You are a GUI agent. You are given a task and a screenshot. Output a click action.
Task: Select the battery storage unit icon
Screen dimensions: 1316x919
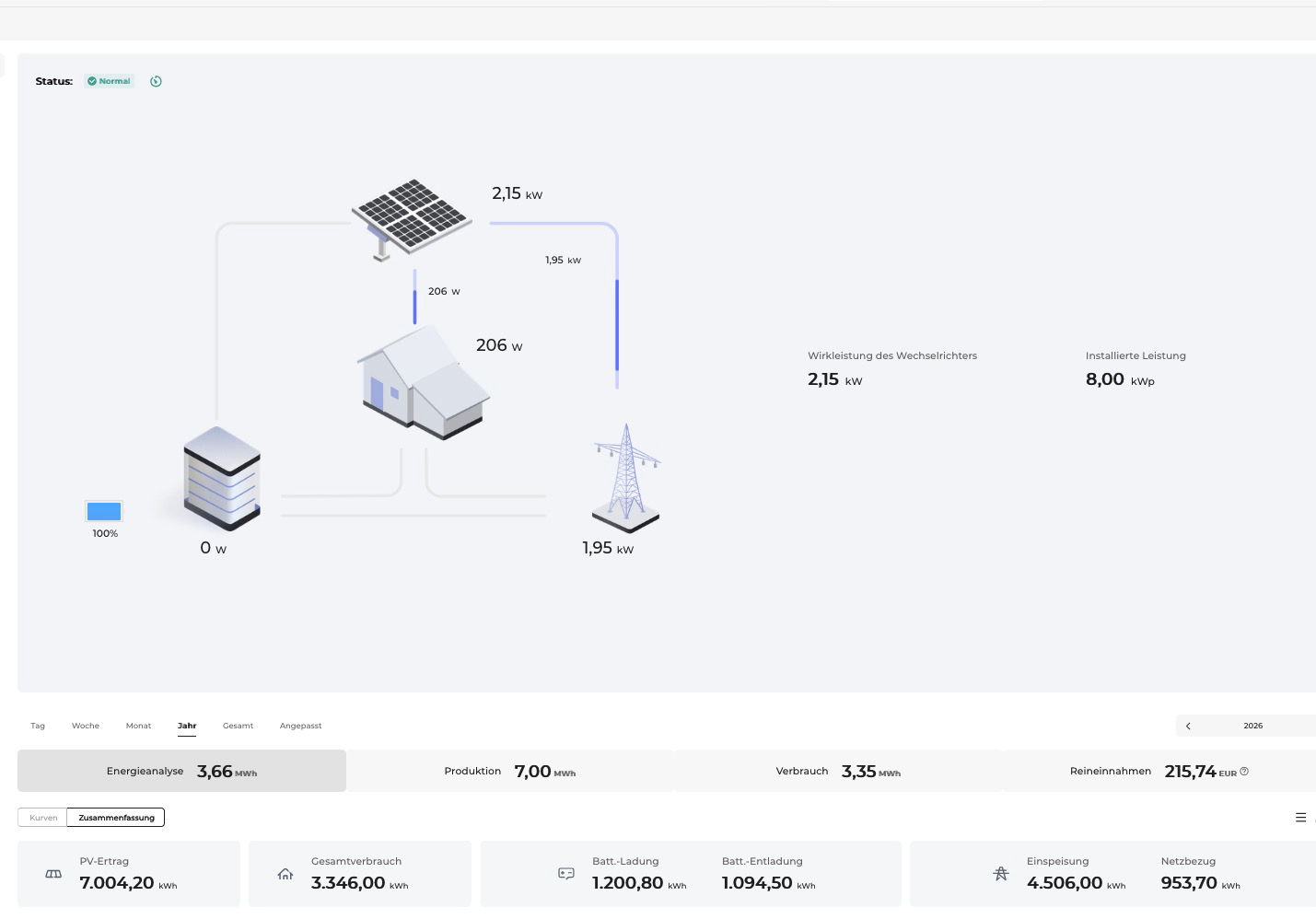[222, 478]
